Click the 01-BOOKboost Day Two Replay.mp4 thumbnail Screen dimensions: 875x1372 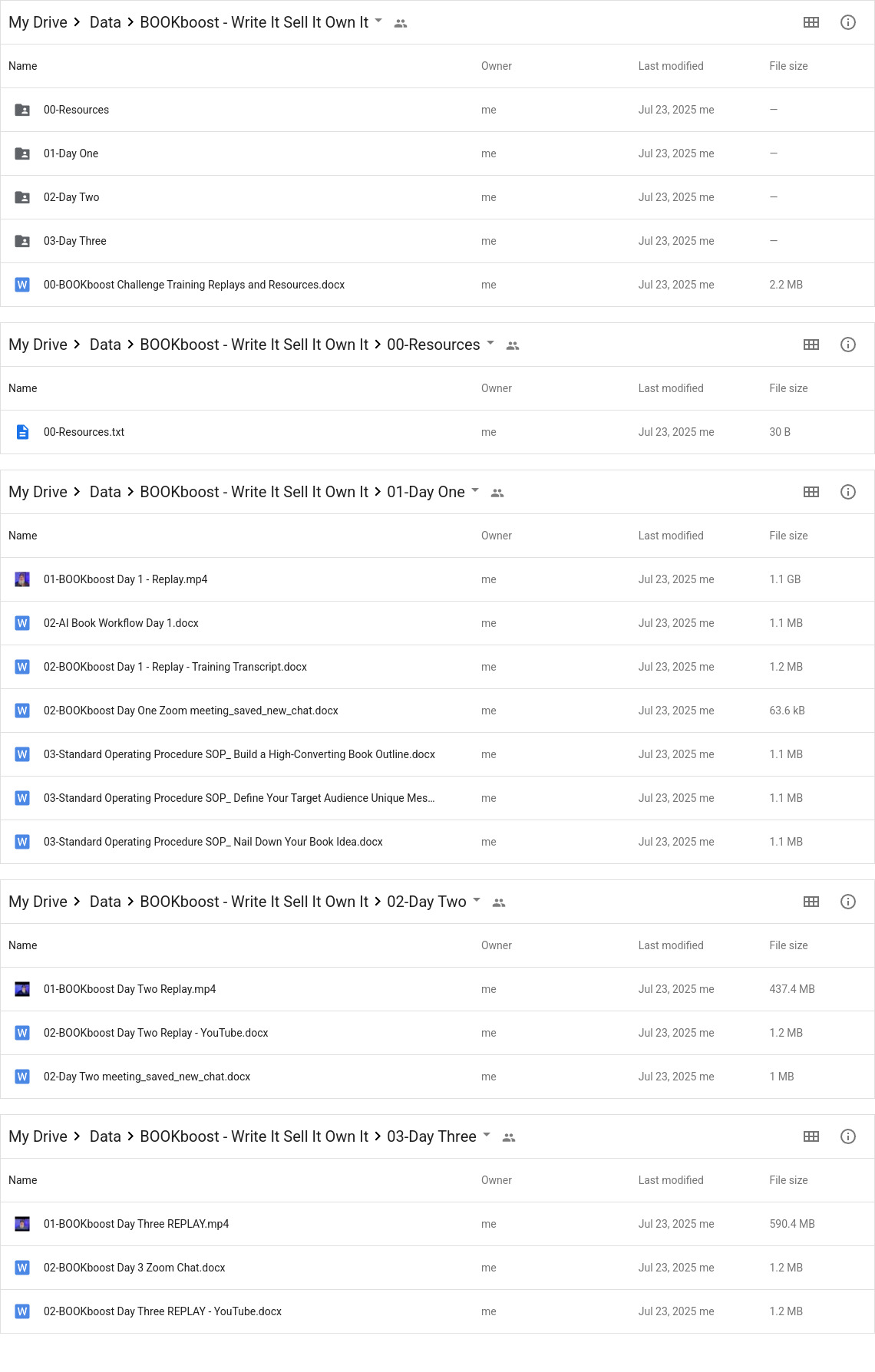22,989
